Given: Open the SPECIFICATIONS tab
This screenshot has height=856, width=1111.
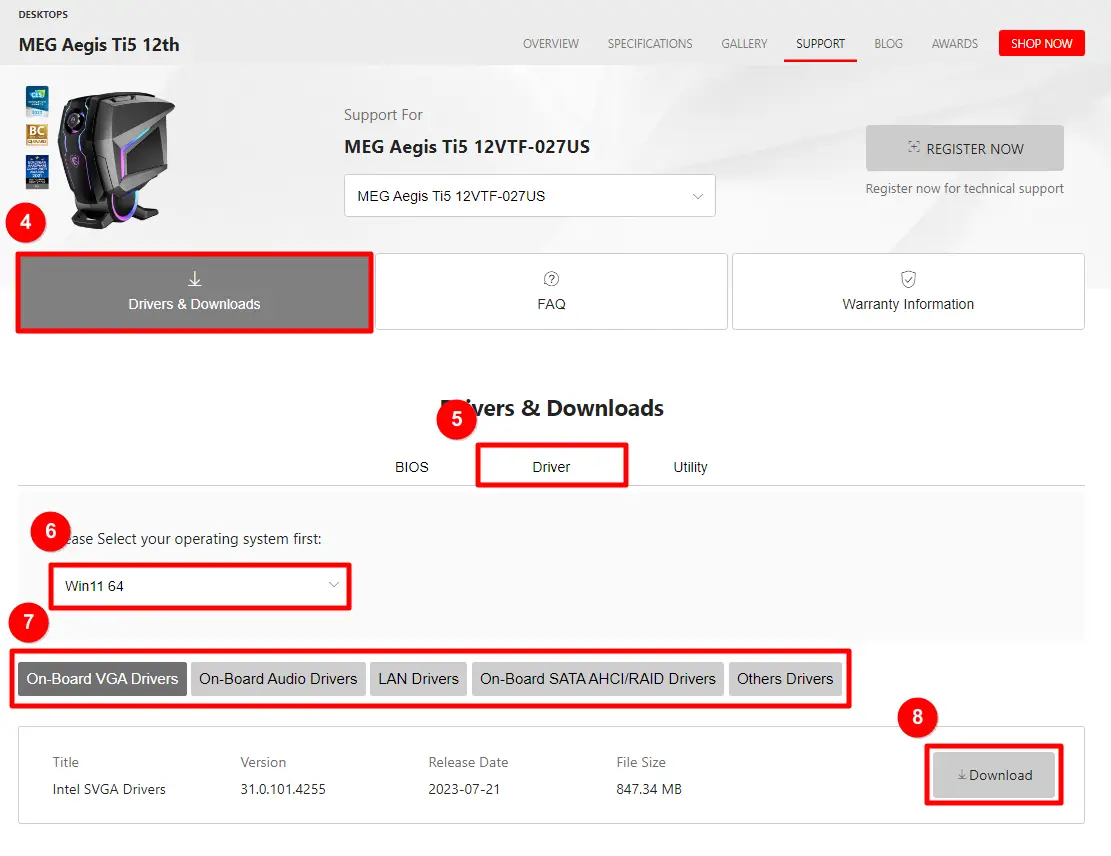Looking at the screenshot, I should point(650,44).
